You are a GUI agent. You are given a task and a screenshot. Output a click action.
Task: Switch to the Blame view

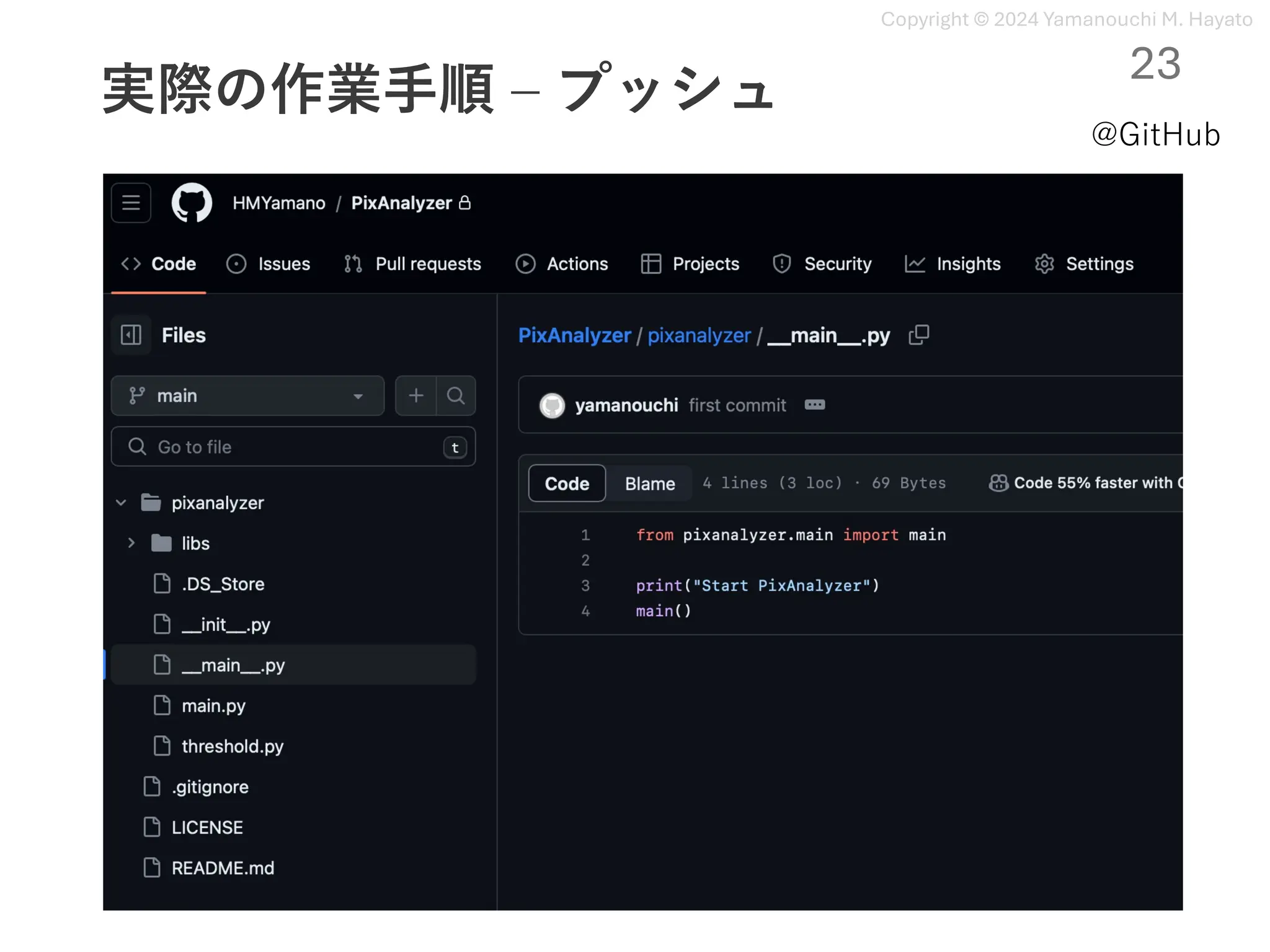coord(650,483)
